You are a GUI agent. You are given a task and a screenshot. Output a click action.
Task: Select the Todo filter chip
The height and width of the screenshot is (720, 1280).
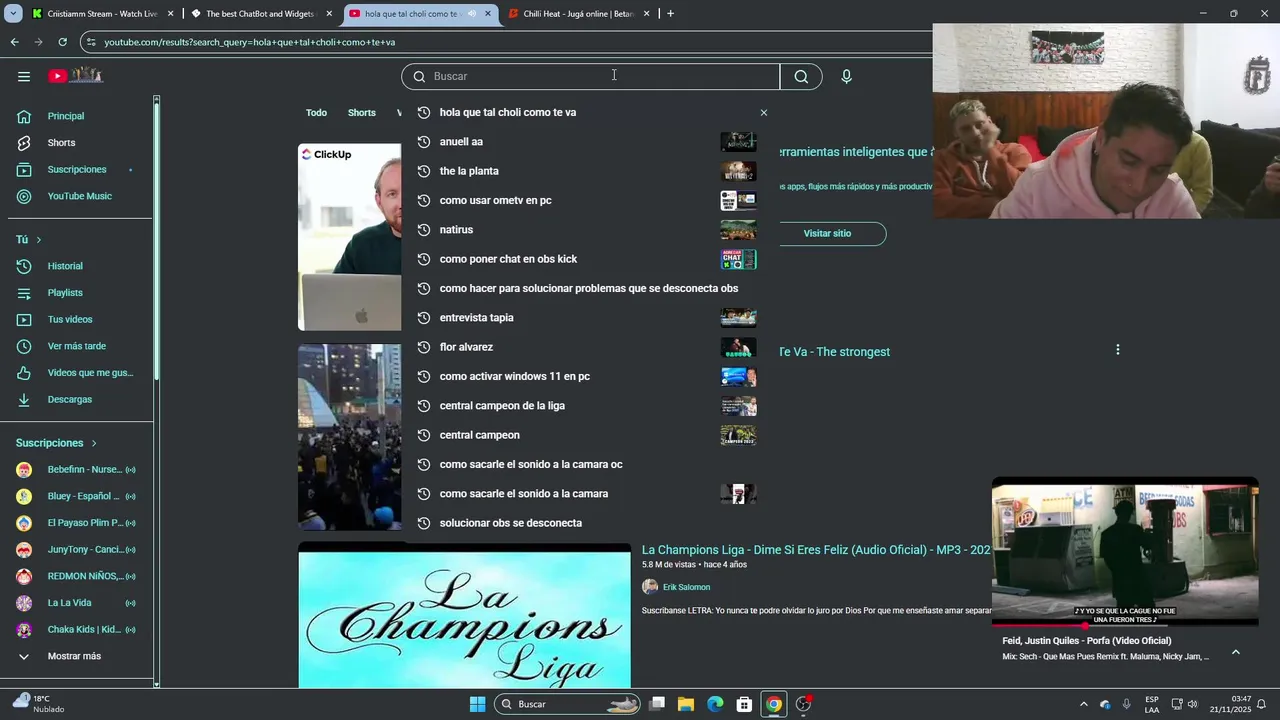[316, 113]
